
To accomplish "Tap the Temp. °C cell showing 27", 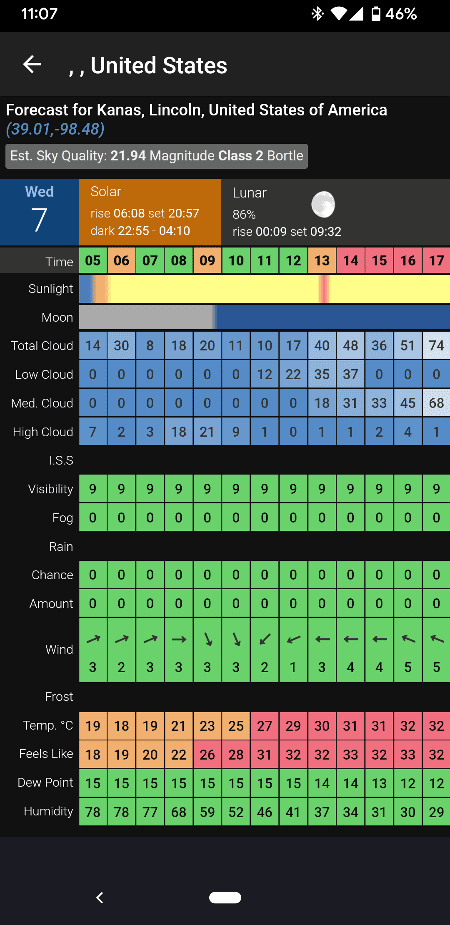I will click(x=264, y=726).
